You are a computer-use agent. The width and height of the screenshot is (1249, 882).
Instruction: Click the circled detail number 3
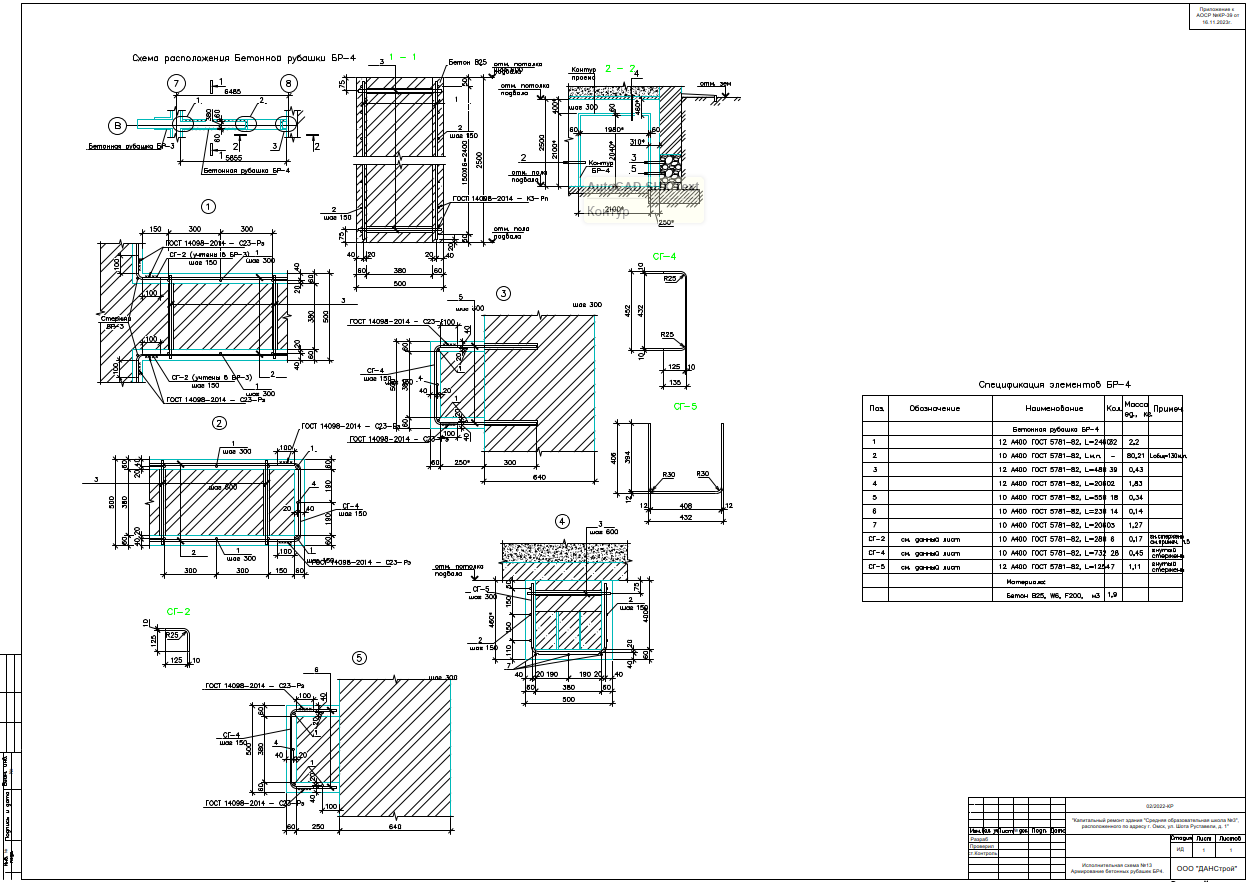503,293
